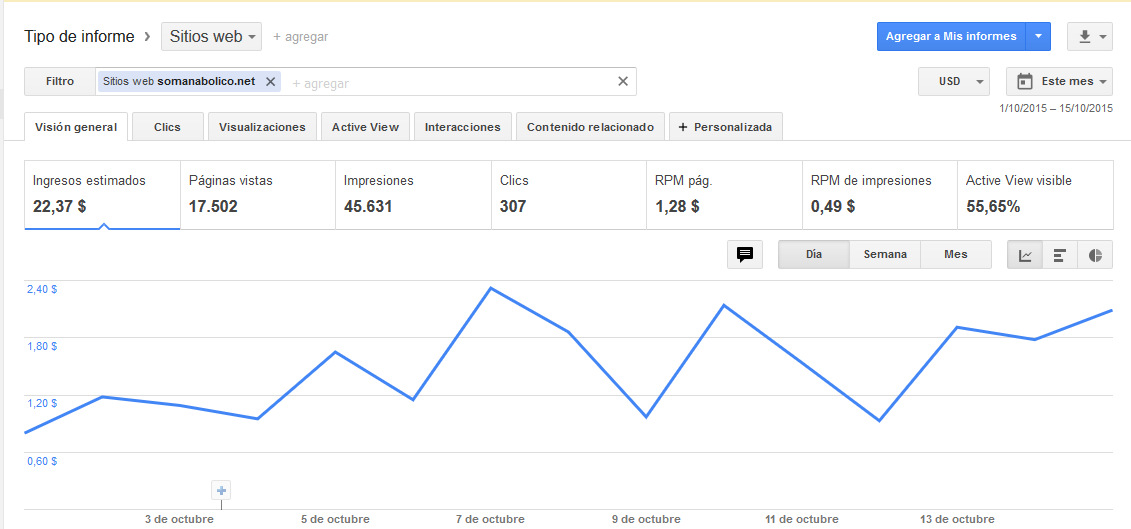Image resolution: width=1131 pixels, height=529 pixels.
Task: Click the Filtro button
Action: coord(60,82)
